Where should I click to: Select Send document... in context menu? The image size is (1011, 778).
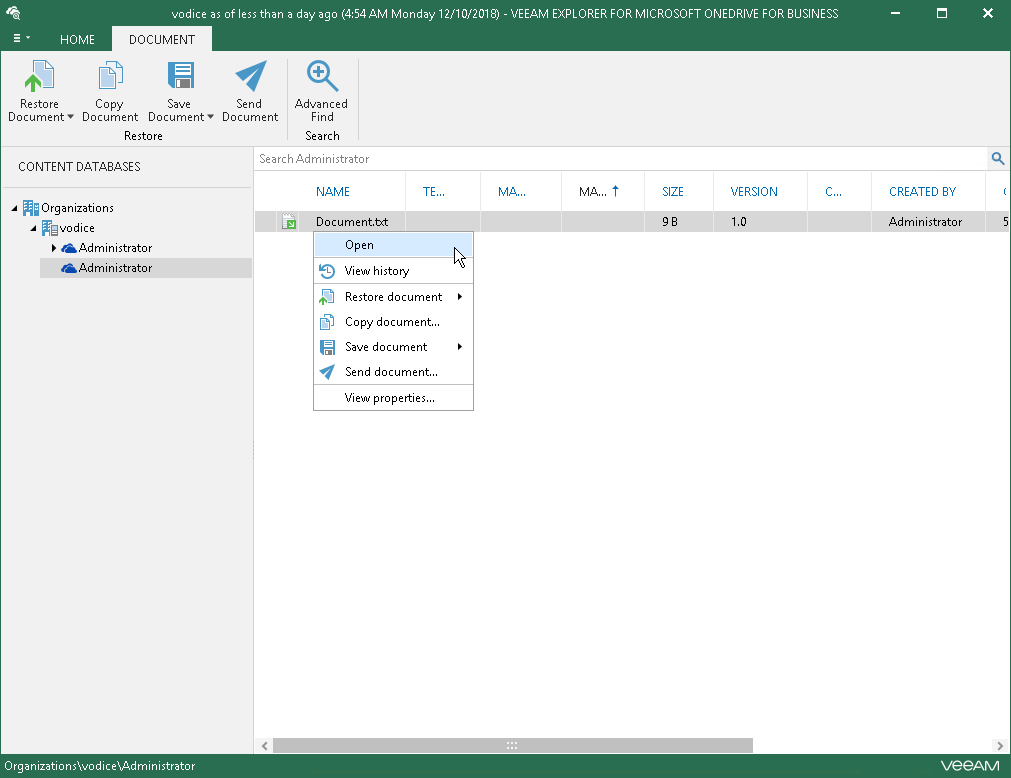(393, 372)
